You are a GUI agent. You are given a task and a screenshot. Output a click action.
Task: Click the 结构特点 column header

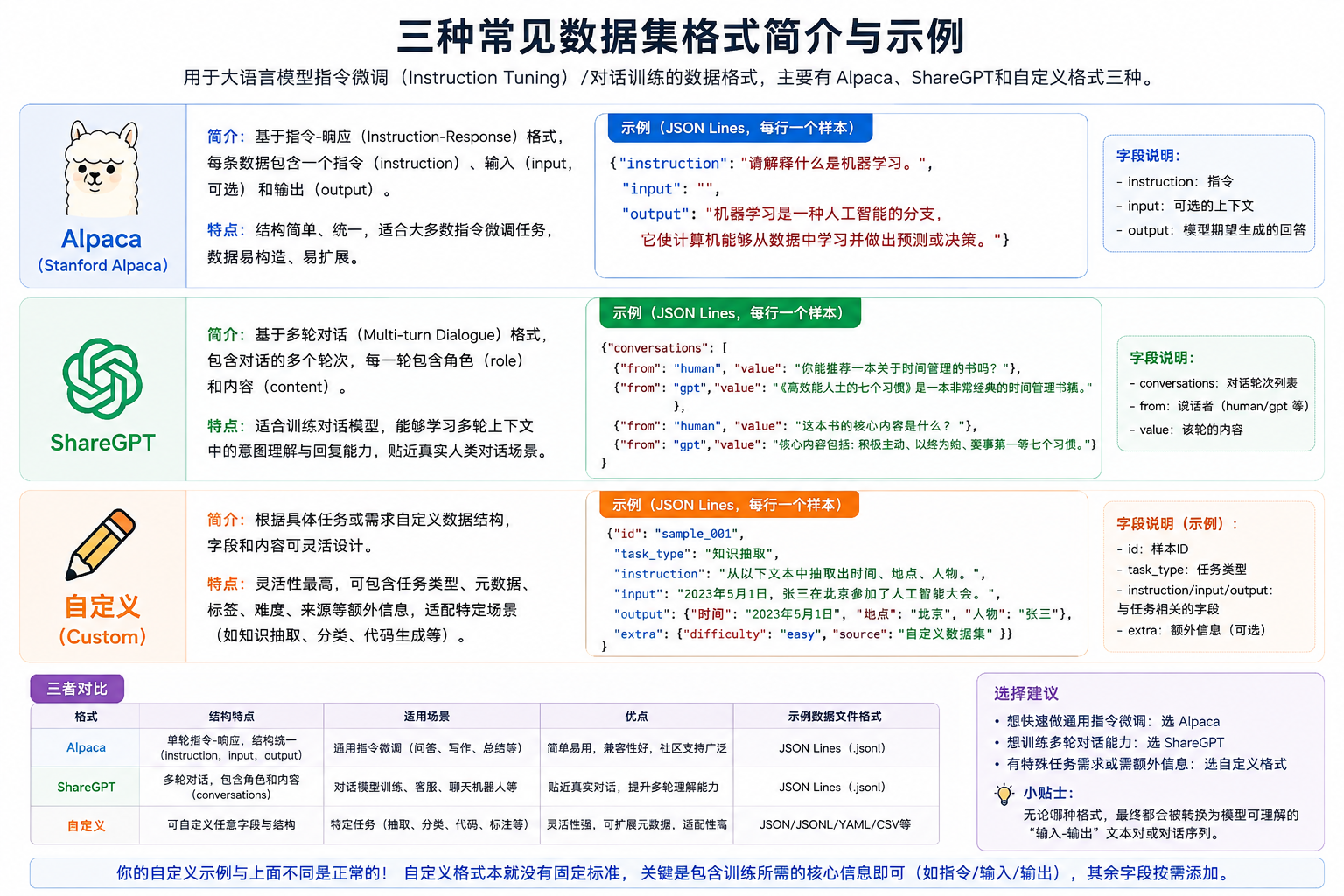tap(231, 717)
